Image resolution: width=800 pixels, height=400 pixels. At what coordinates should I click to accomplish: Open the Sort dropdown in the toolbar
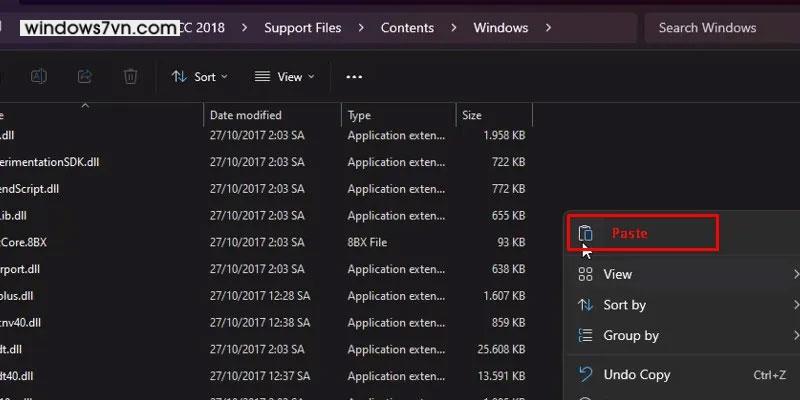click(199, 76)
